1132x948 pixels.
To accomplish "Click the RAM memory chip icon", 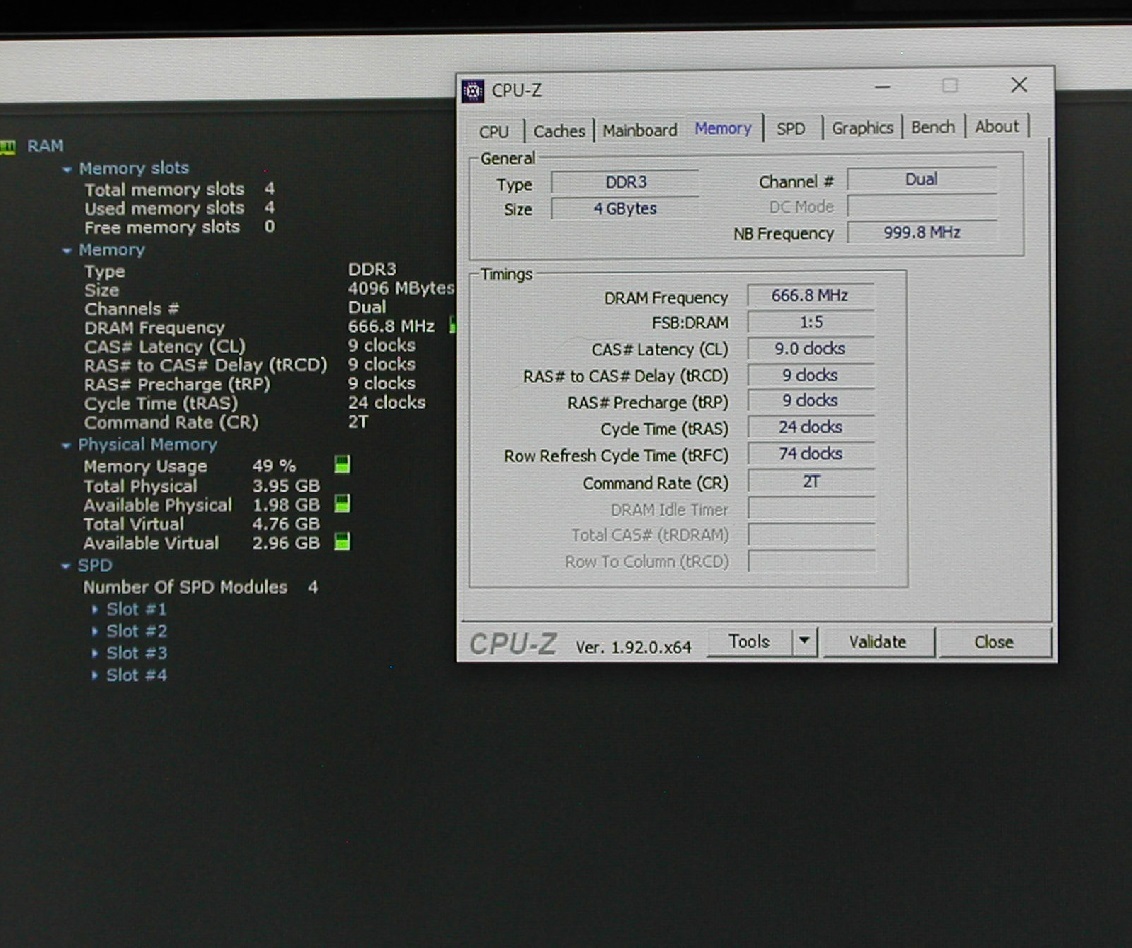I will click(x=8, y=147).
